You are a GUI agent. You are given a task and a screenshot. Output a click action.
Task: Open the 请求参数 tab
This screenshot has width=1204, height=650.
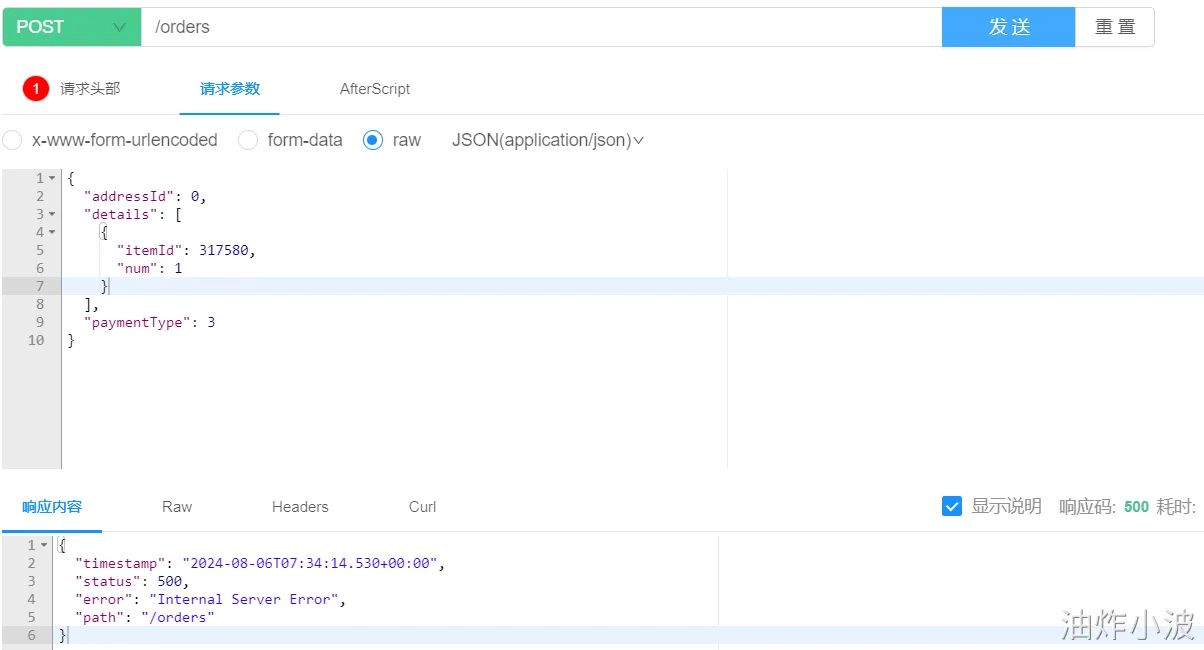[x=230, y=89]
